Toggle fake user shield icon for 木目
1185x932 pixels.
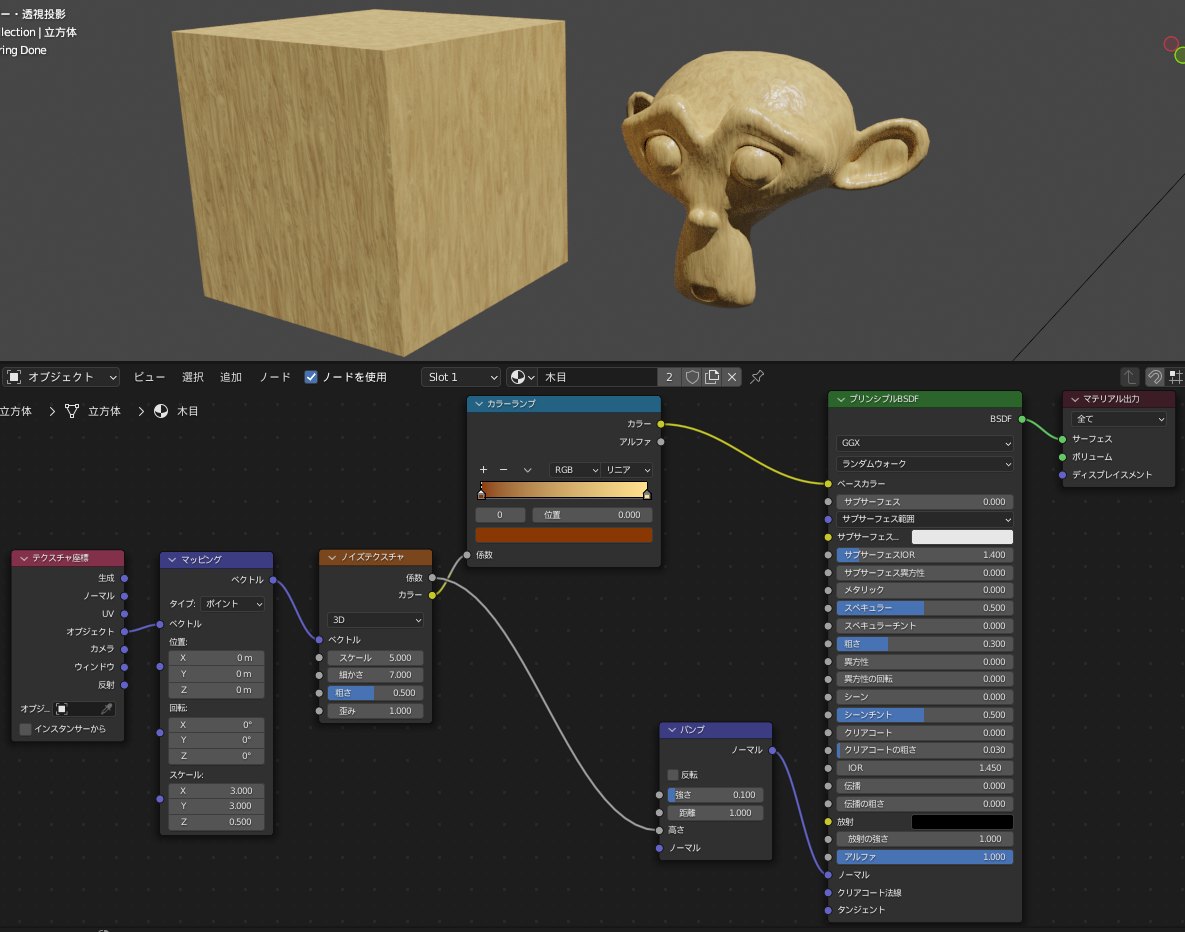click(x=692, y=376)
